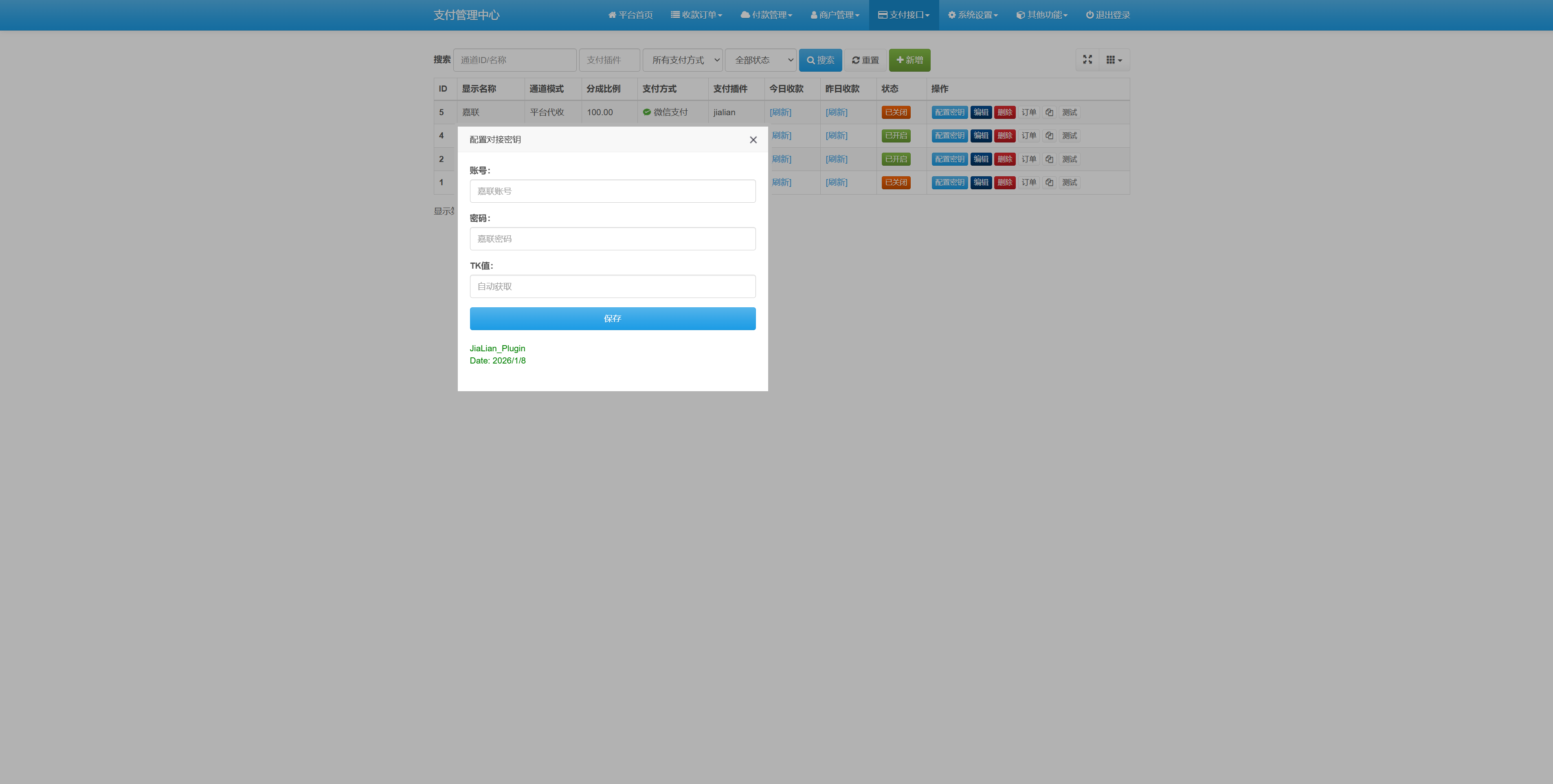Click the search button with magnifier

coord(820,60)
